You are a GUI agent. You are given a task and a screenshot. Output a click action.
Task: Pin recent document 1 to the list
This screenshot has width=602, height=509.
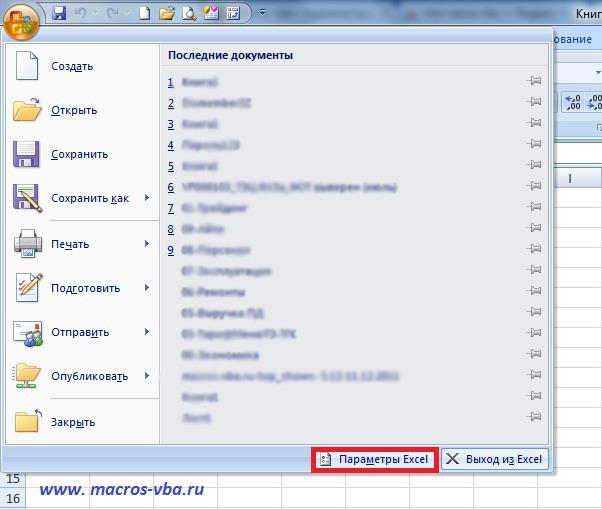point(534,81)
